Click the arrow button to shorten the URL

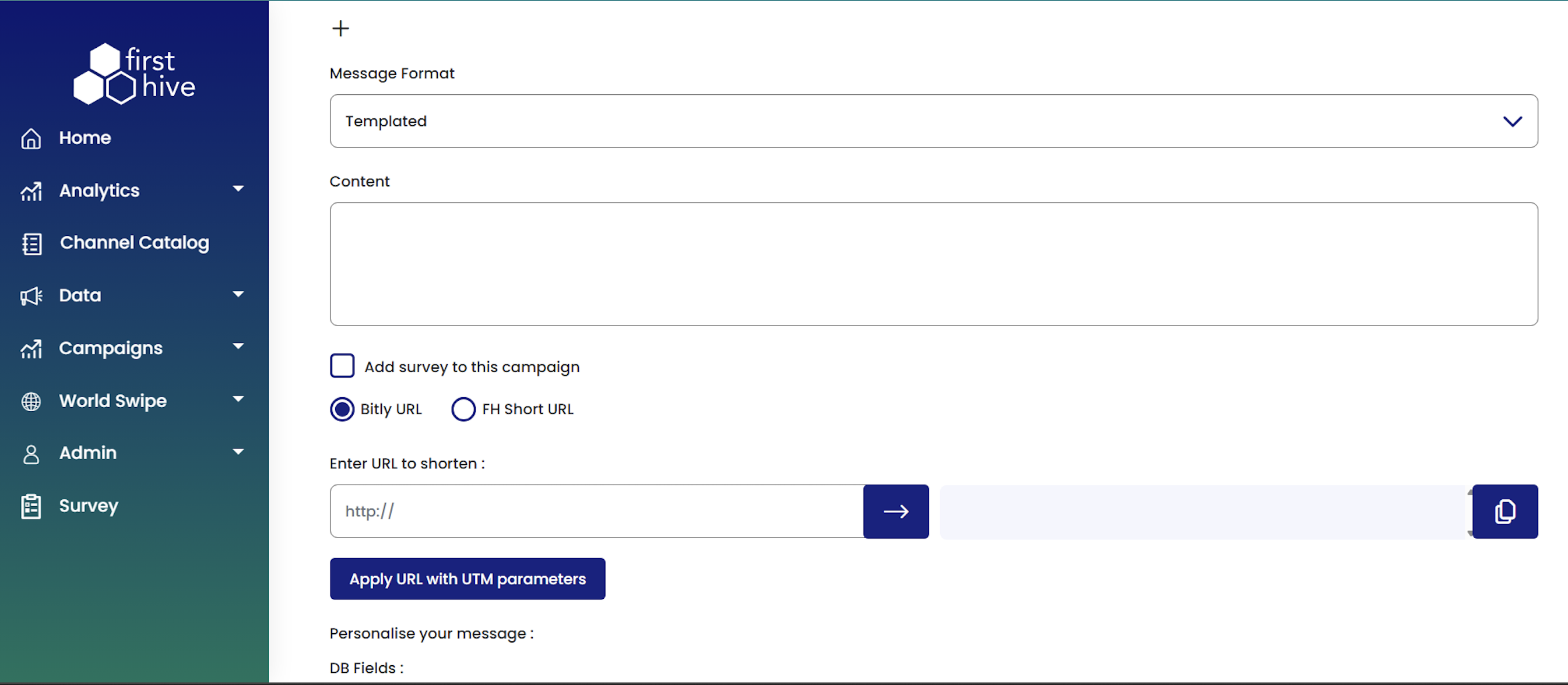coord(896,511)
